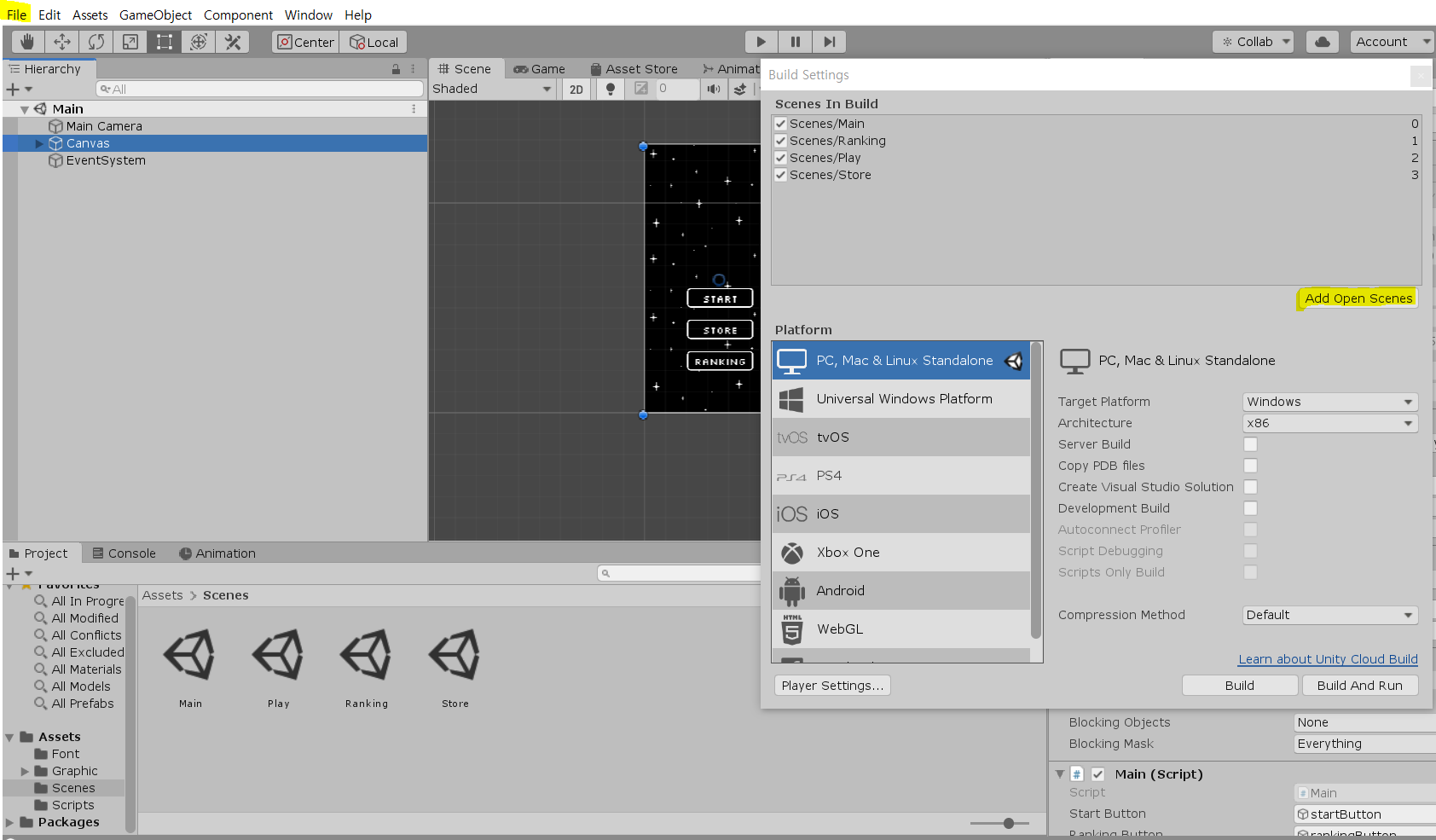Open custom editor tools
This screenshot has height=840, width=1436.
pyautogui.click(x=233, y=42)
